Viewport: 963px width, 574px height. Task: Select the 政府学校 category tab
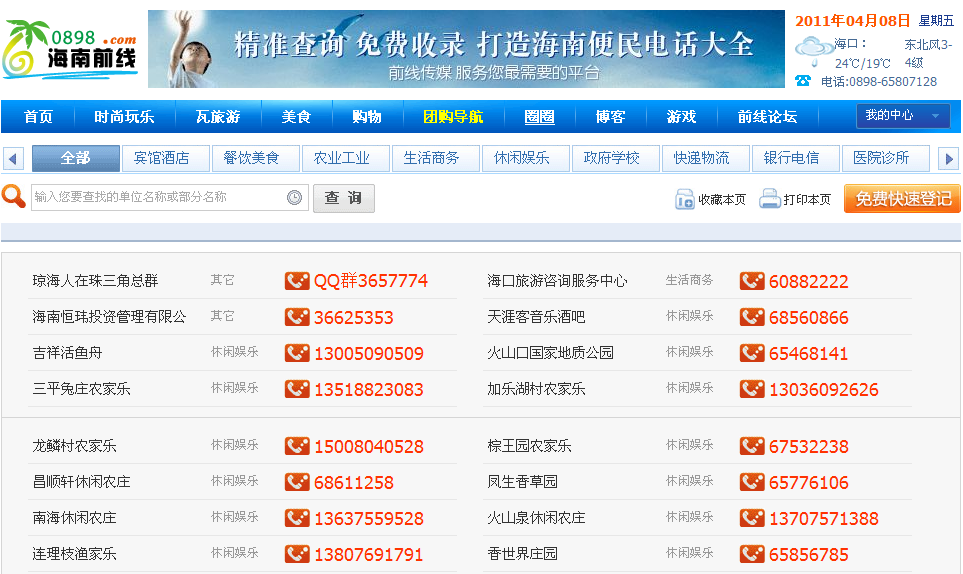click(x=615, y=158)
